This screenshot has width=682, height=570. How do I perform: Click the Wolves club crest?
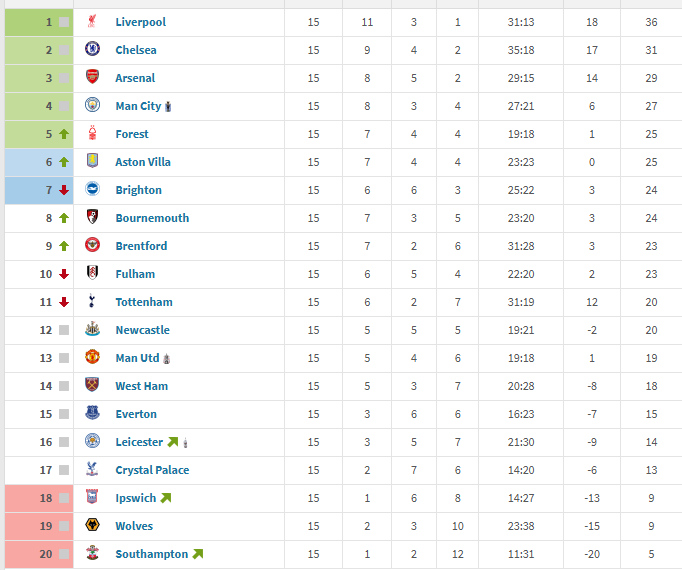[x=92, y=525]
